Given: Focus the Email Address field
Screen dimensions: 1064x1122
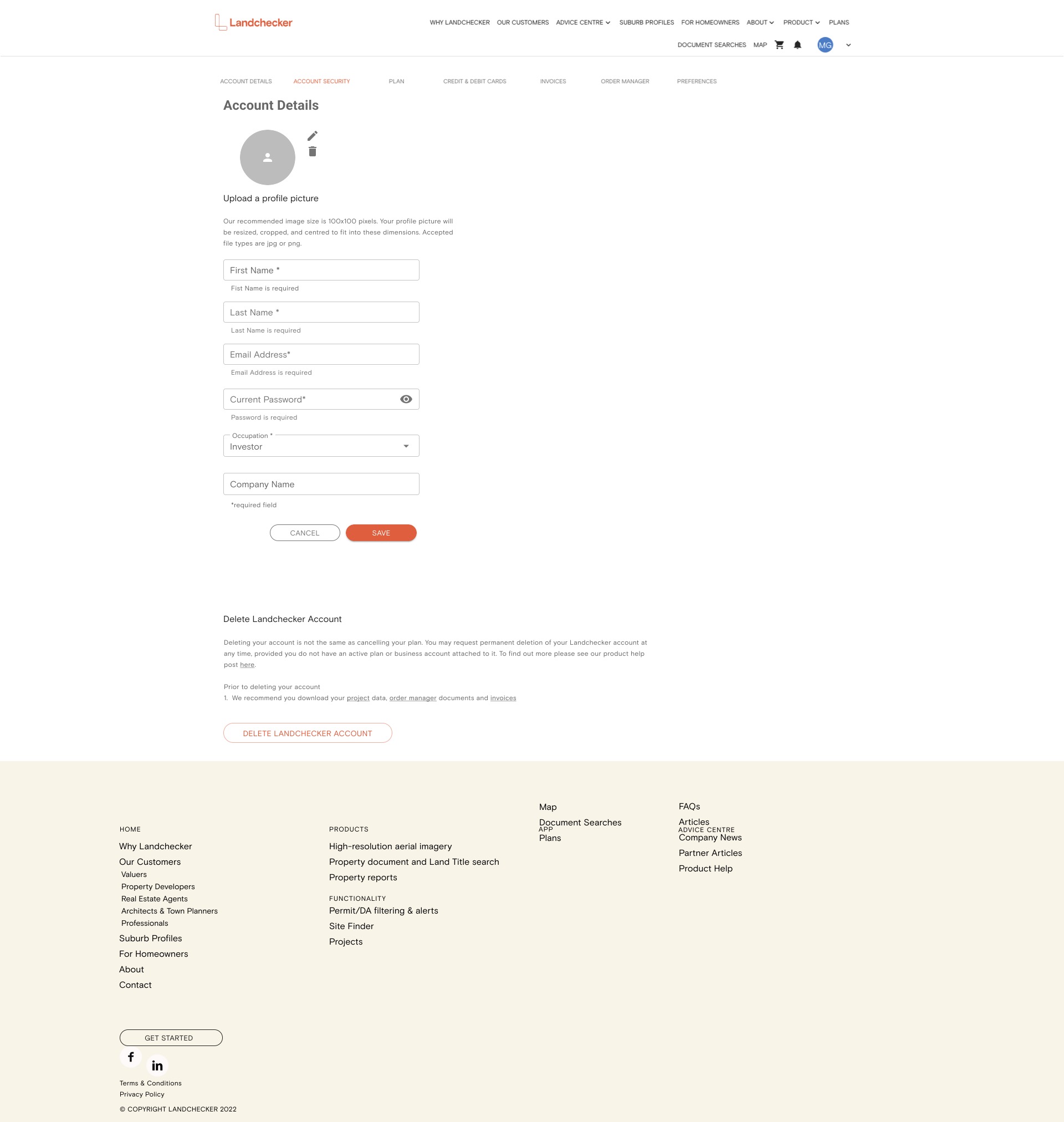Looking at the screenshot, I should click(321, 354).
